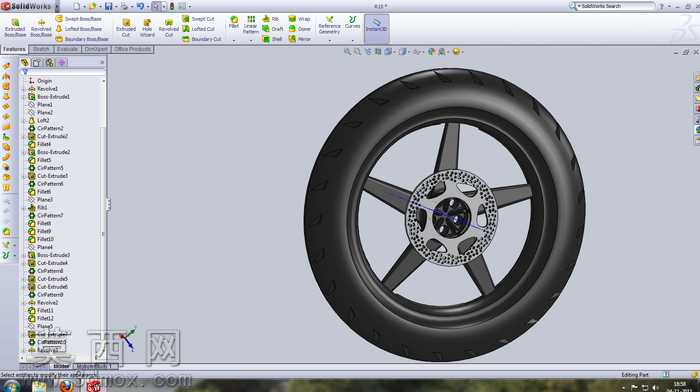
Task: Select the Fillet tool
Action: pos(233,22)
